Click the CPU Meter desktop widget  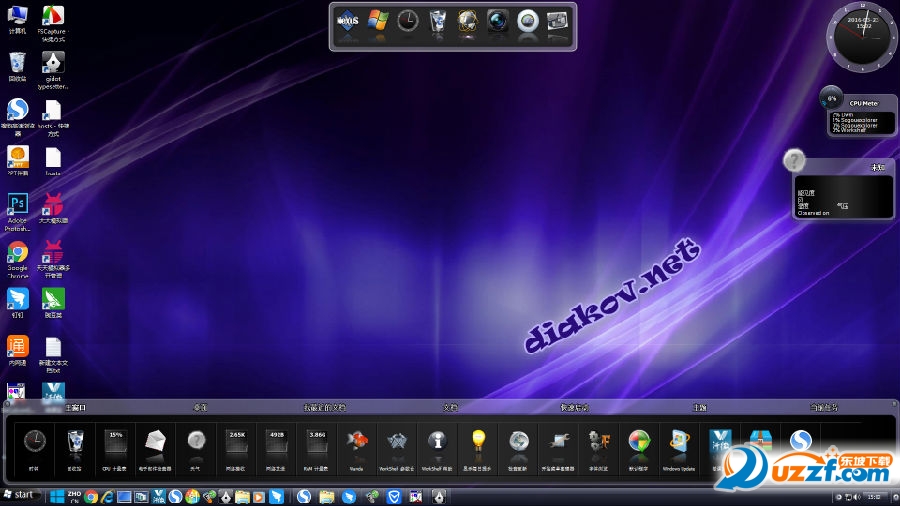859,112
